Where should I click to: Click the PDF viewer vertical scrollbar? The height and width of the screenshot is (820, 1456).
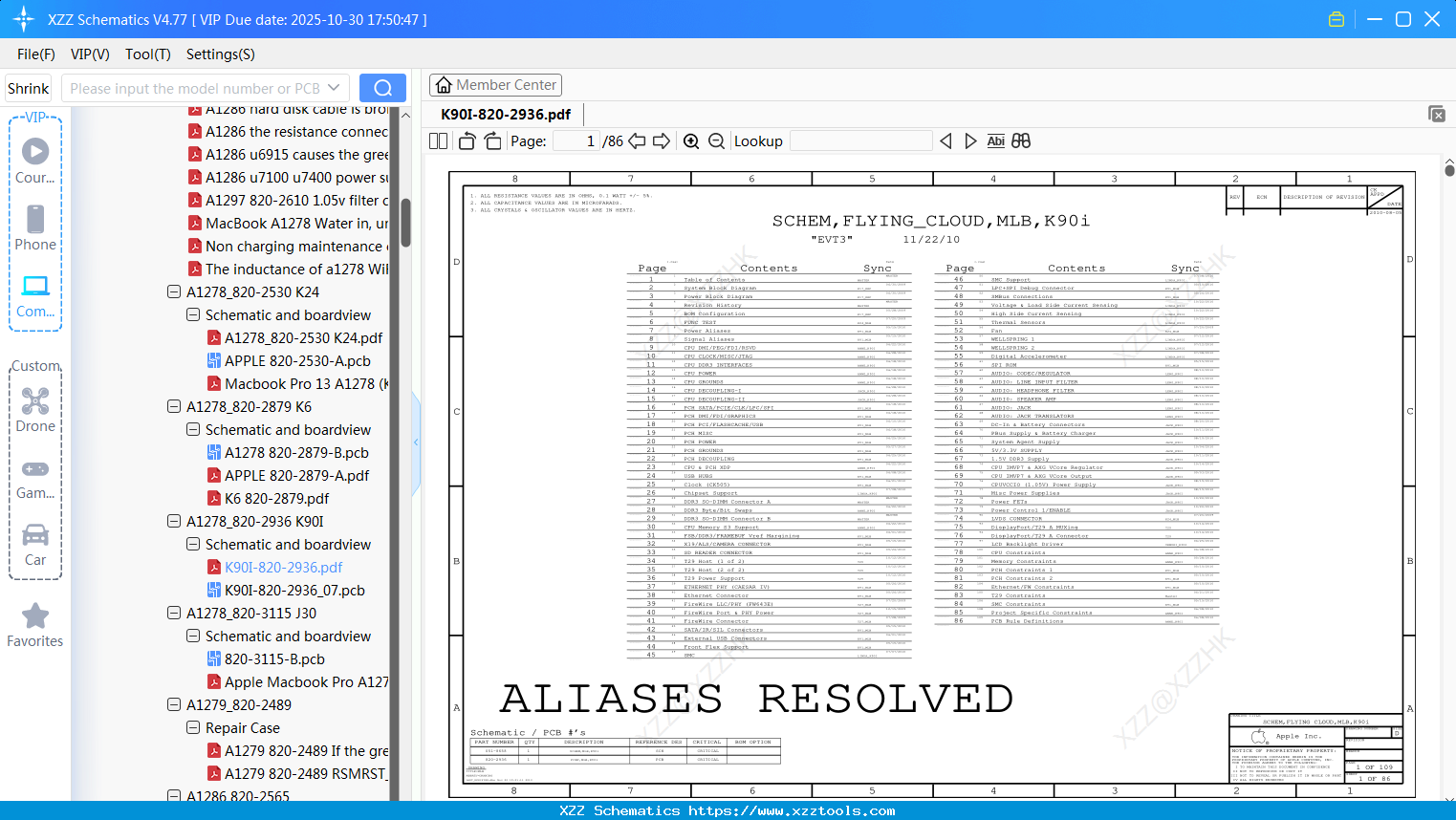[x=1449, y=170]
